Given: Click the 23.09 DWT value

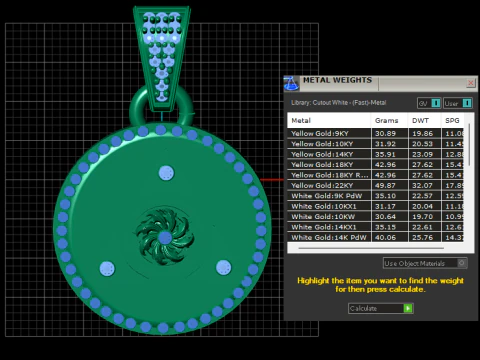Looking at the screenshot, I should tap(422, 154).
